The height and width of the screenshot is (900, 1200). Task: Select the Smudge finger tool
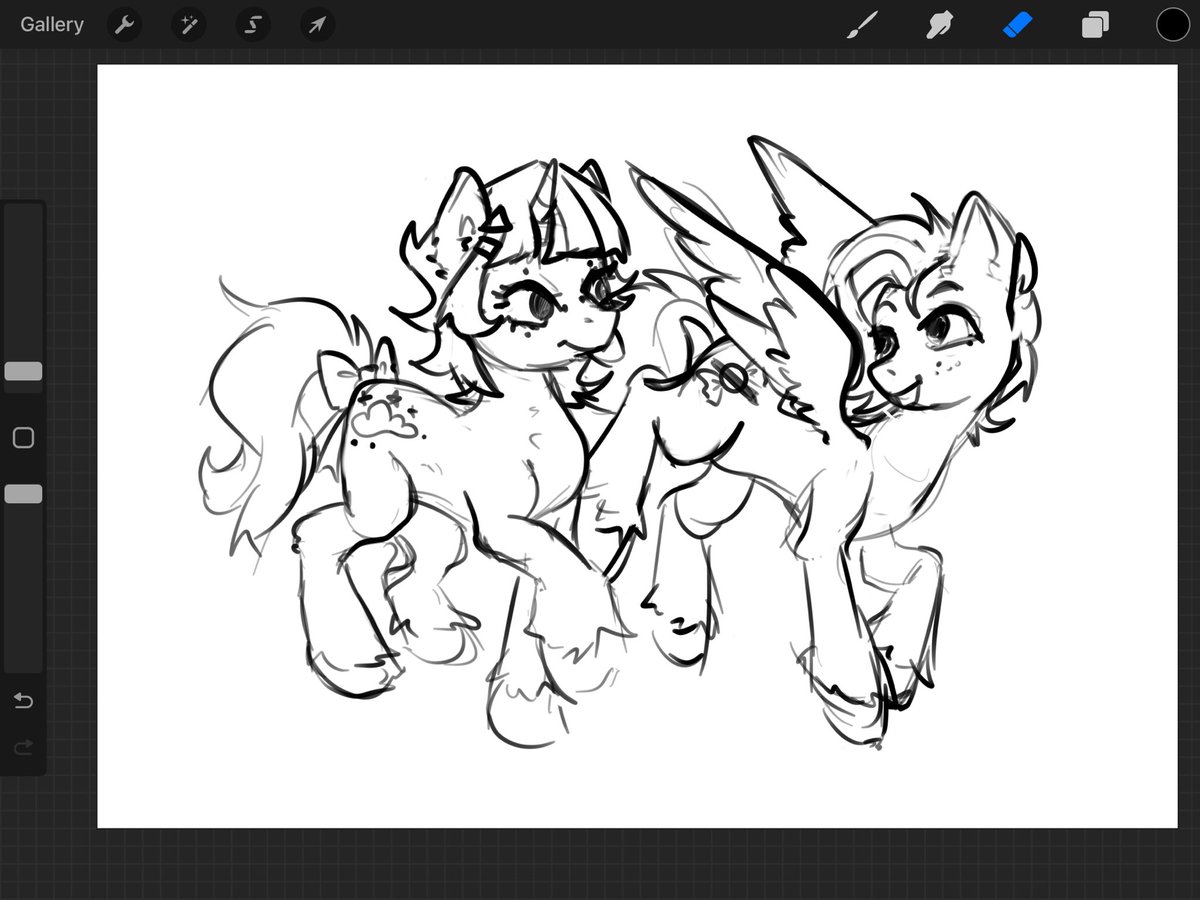[x=938, y=25]
